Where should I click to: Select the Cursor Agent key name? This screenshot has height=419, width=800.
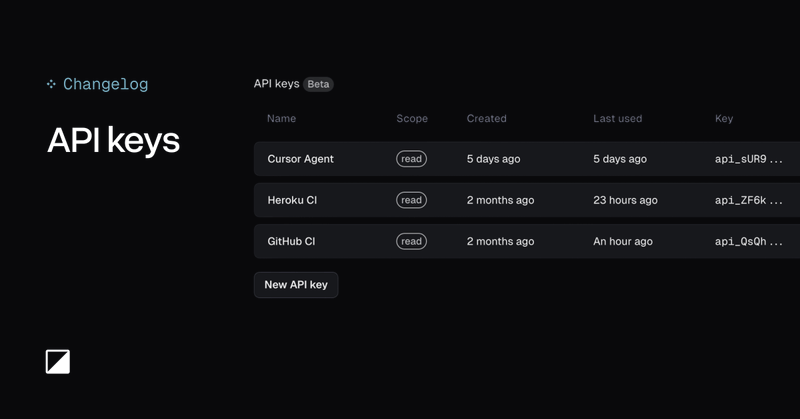301,159
